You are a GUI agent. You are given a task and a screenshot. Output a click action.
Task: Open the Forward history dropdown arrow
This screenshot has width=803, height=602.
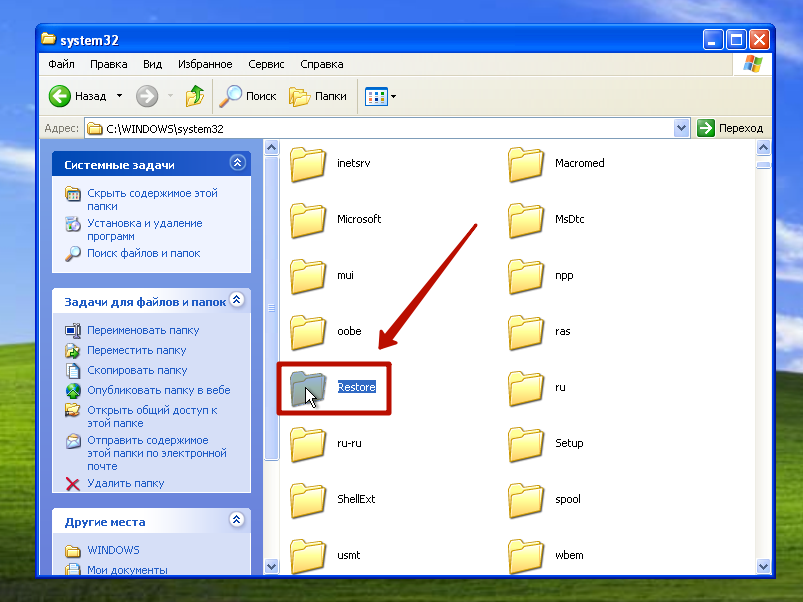coord(171,96)
